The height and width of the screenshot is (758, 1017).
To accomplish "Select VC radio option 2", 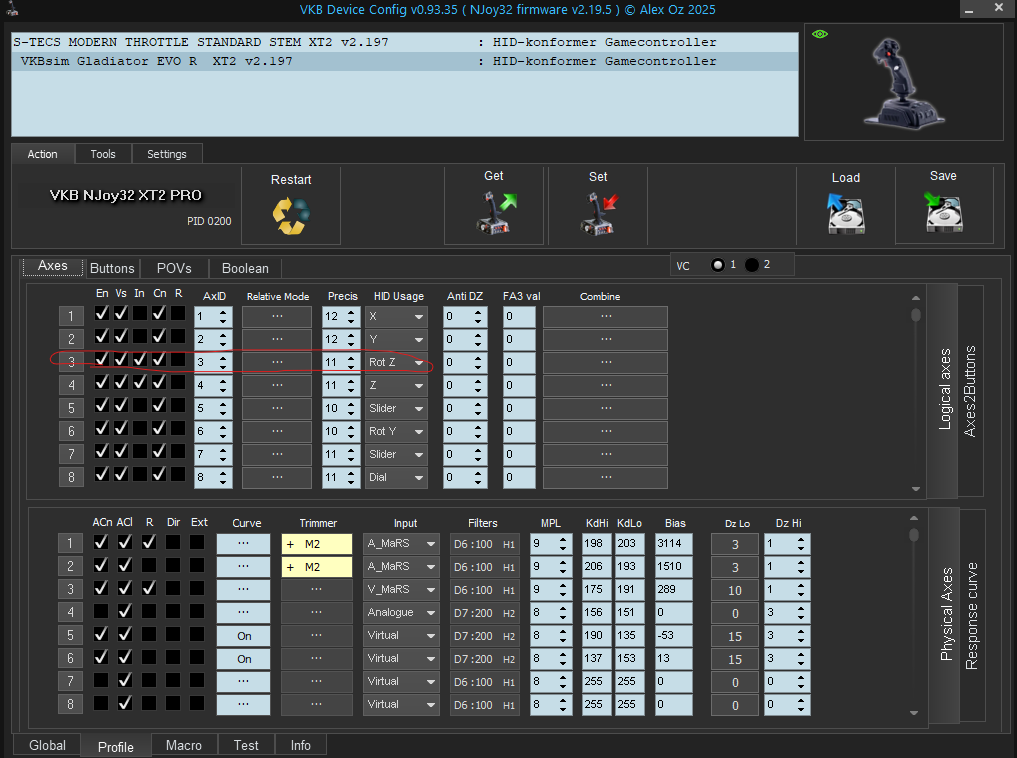I will pos(752,265).
